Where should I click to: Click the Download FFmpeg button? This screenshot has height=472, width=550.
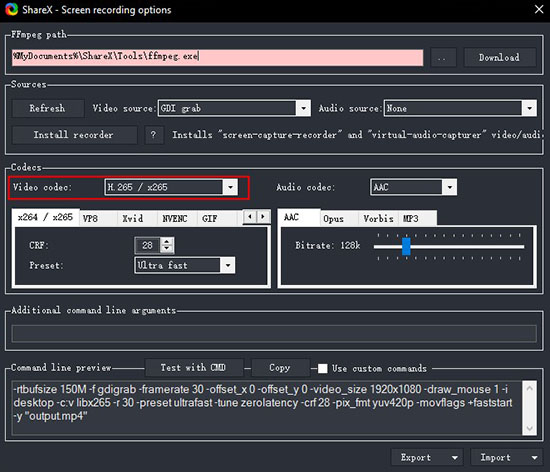coord(500,57)
